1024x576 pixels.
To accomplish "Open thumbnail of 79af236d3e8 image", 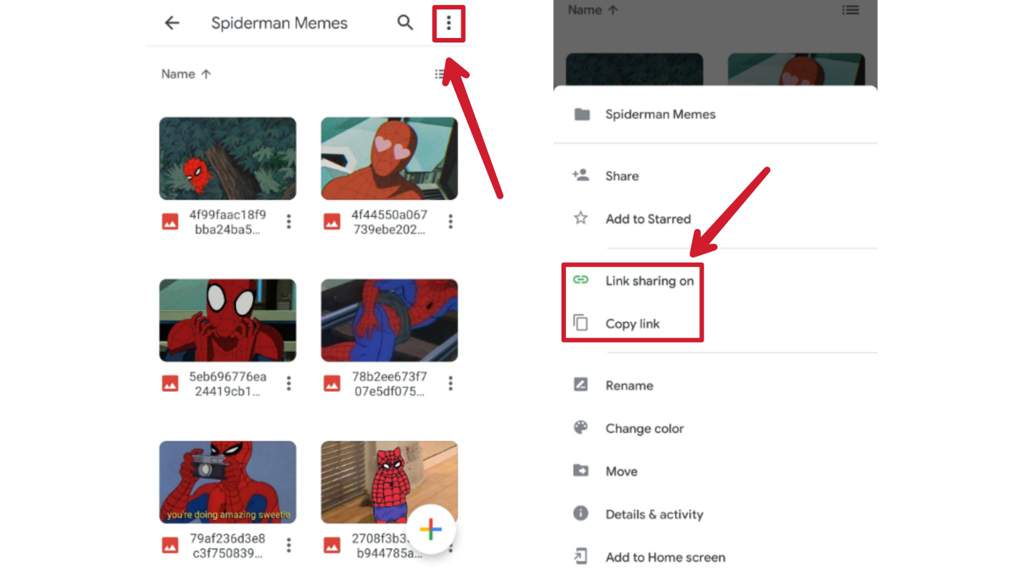I will pos(227,482).
